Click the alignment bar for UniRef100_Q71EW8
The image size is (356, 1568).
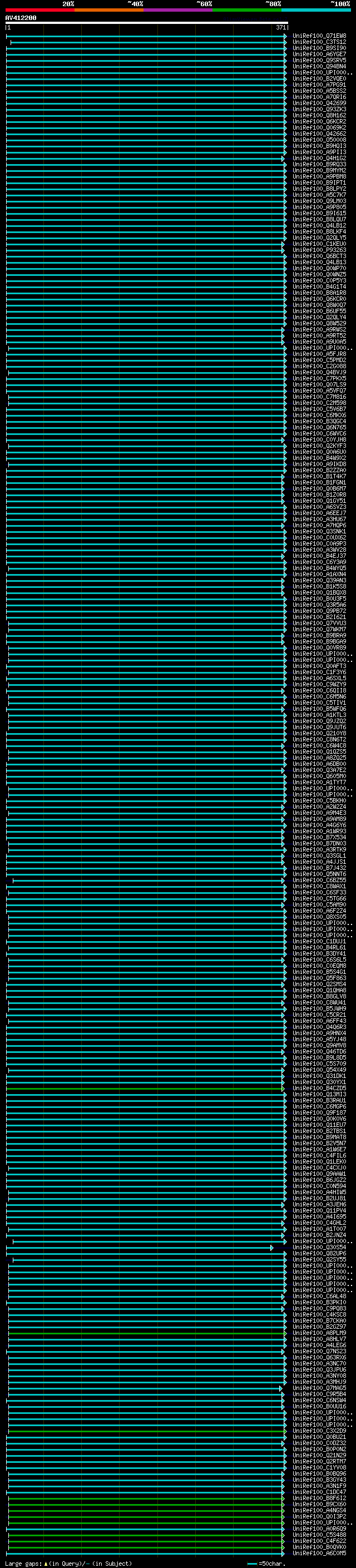[x=146, y=36]
